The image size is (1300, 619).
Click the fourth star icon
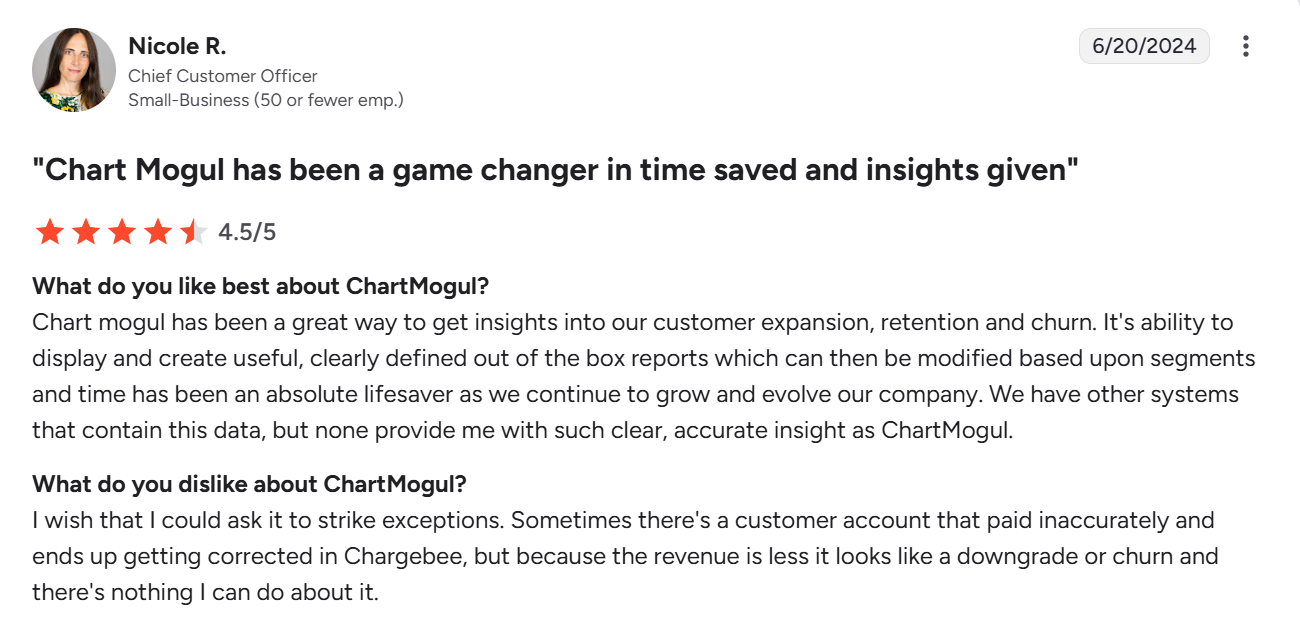click(x=157, y=231)
